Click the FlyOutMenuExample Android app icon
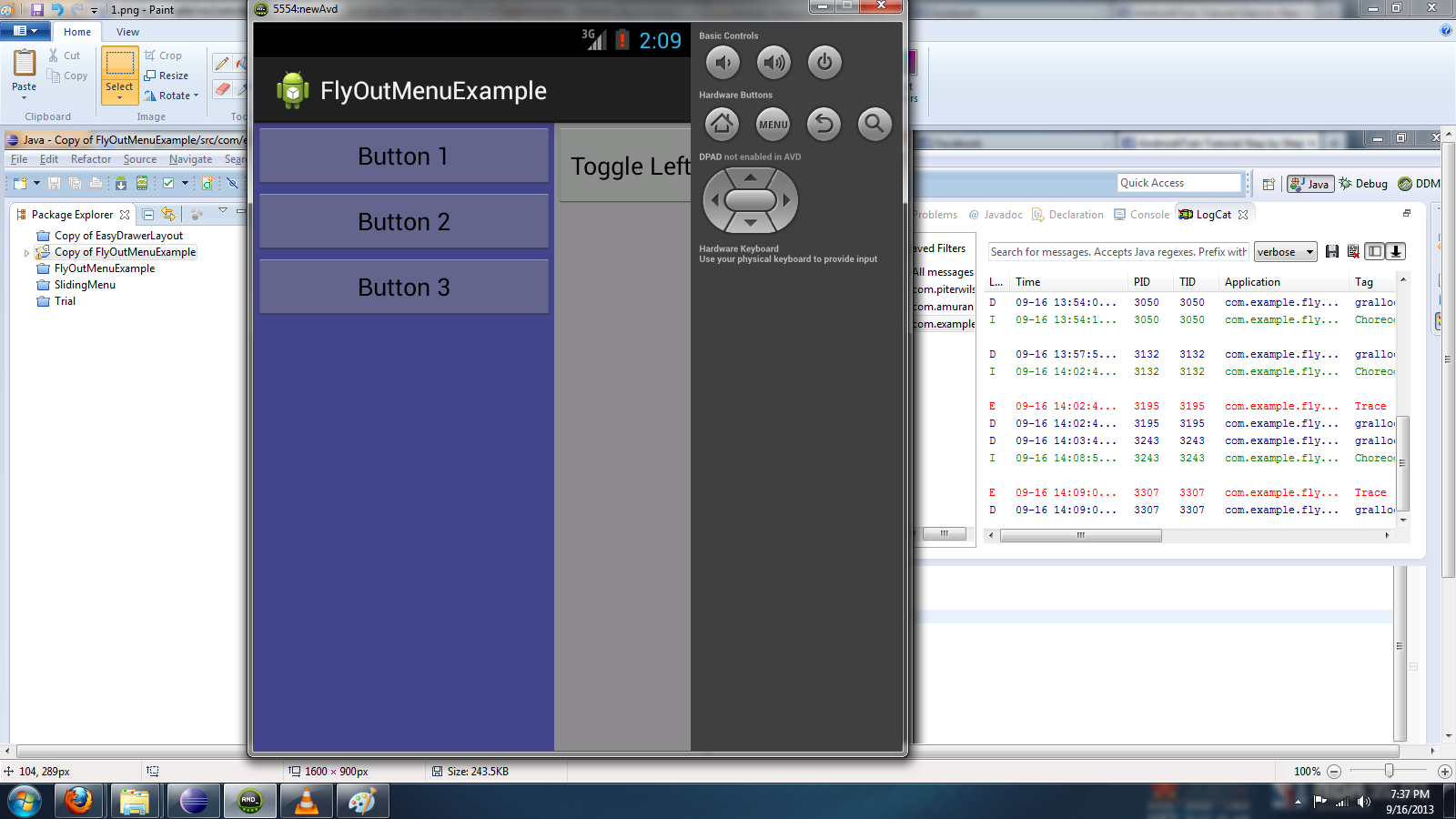The height and width of the screenshot is (819, 1456). click(x=292, y=90)
